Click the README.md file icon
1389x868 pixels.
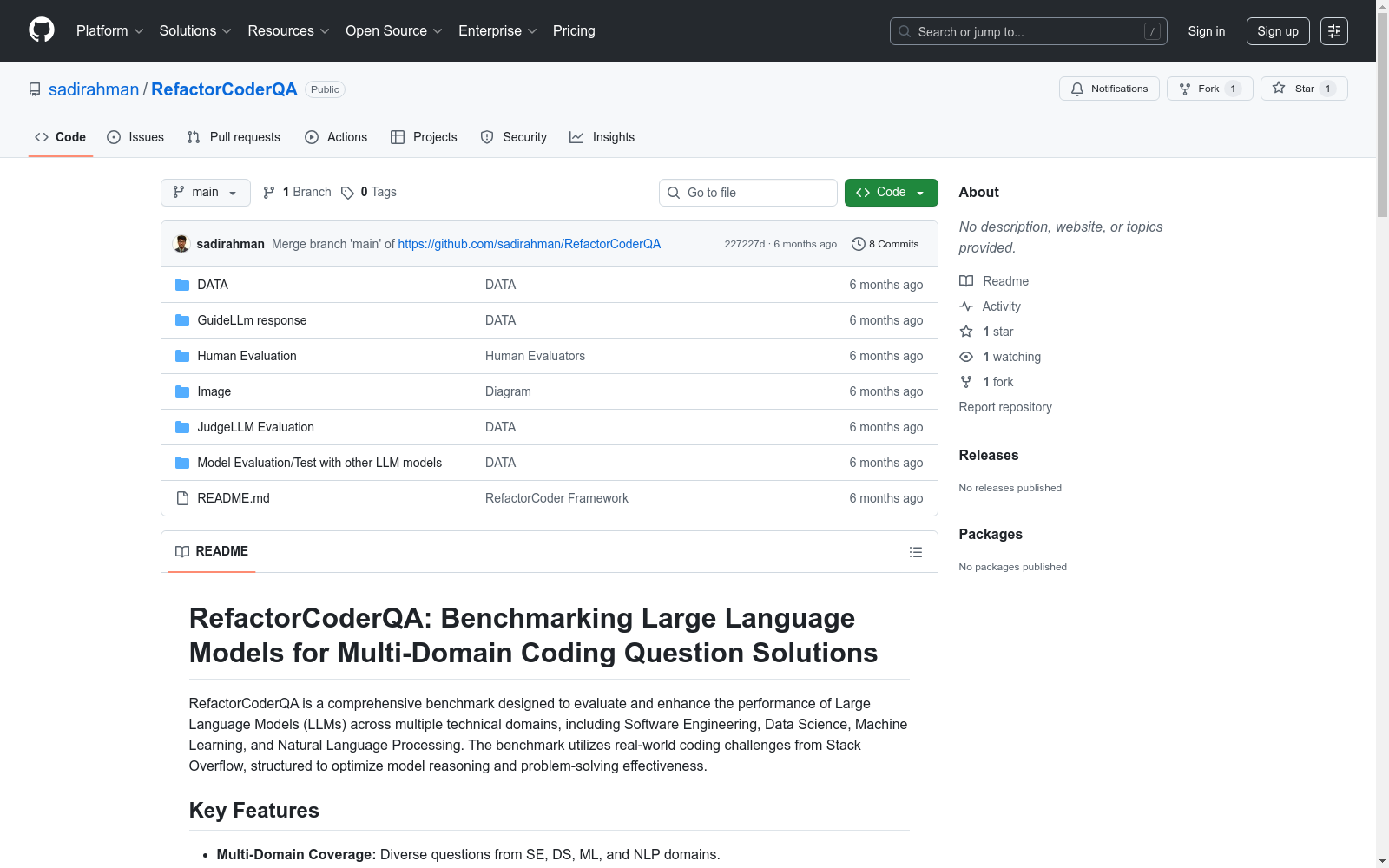pos(182,498)
